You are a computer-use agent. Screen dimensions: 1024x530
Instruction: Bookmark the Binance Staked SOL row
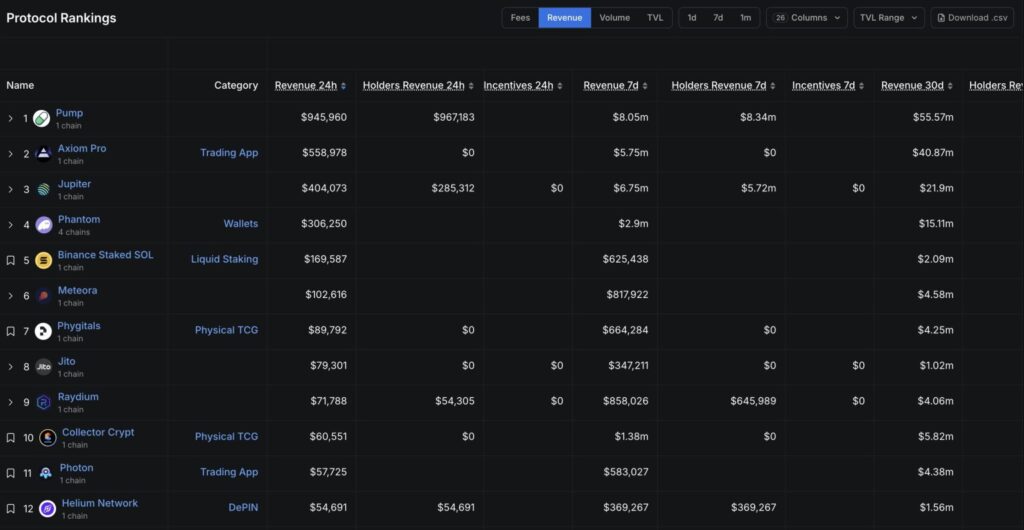(11, 260)
